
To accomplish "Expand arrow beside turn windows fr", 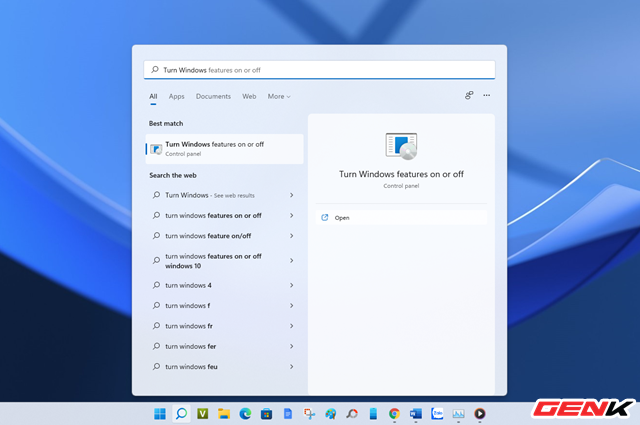I will (x=291, y=326).
